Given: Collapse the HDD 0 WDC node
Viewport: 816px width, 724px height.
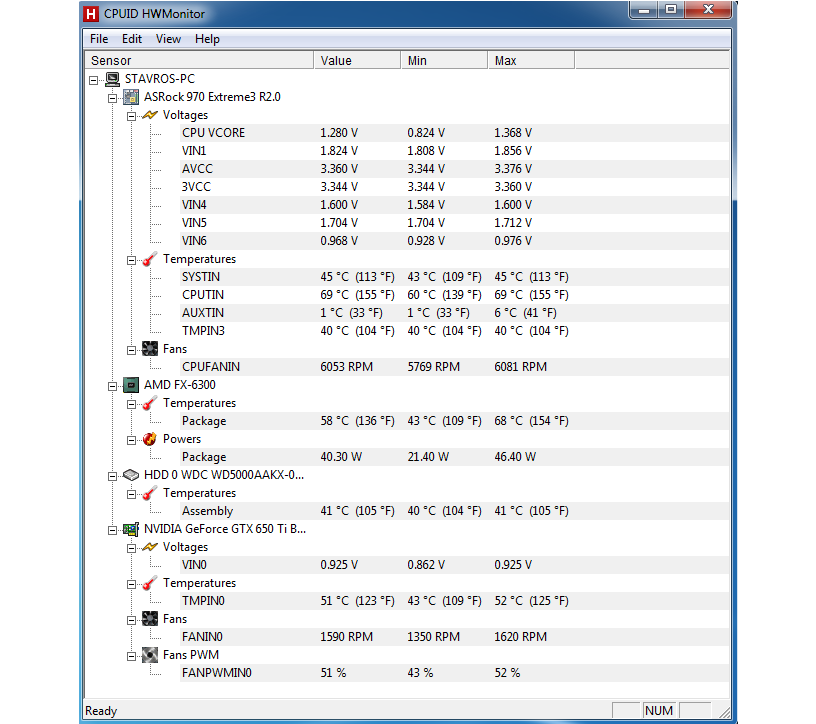Looking at the screenshot, I should pyautogui.click(x=112, y=476).
